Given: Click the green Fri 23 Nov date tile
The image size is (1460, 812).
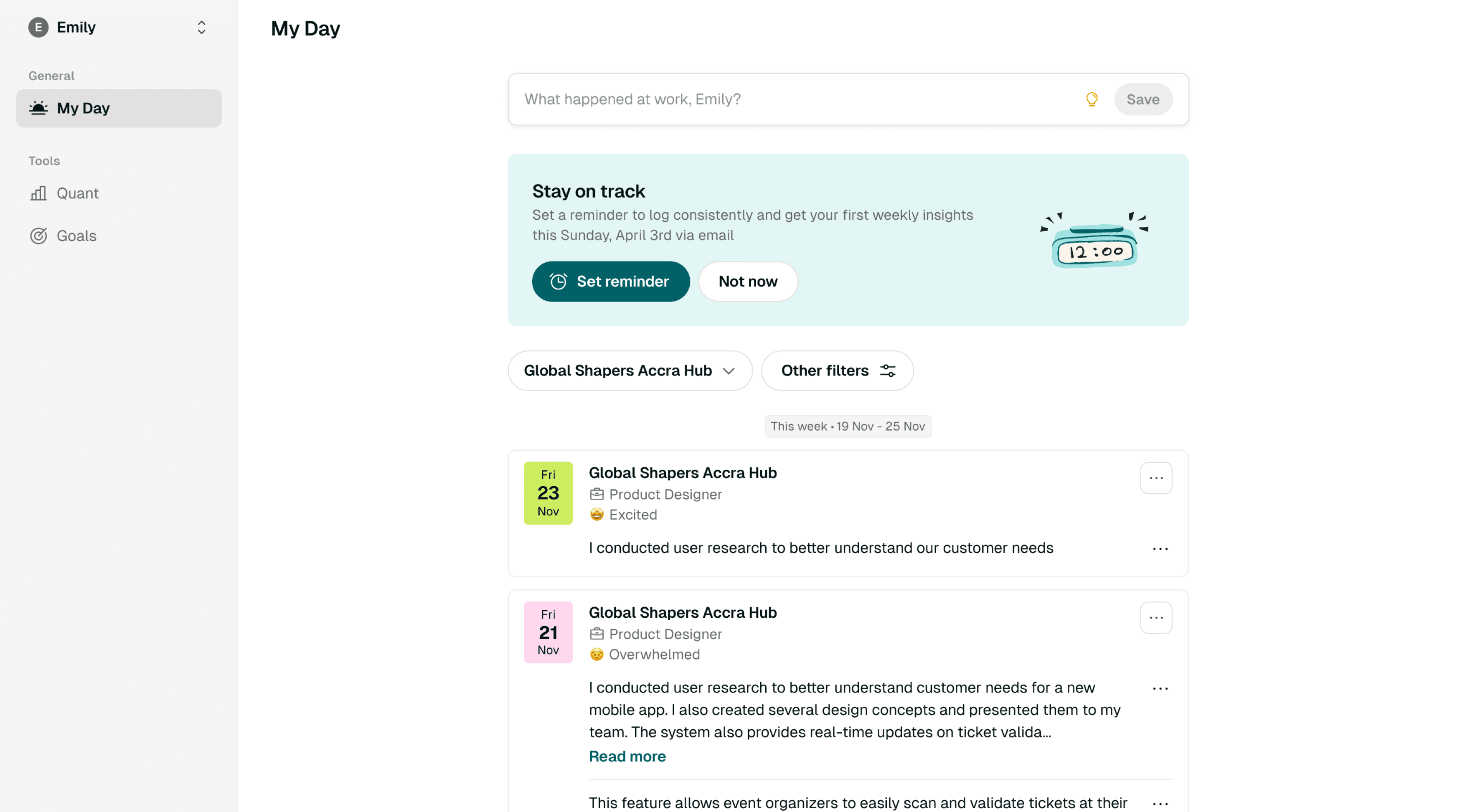Looking at the screenshot, I should click(548, 493).
